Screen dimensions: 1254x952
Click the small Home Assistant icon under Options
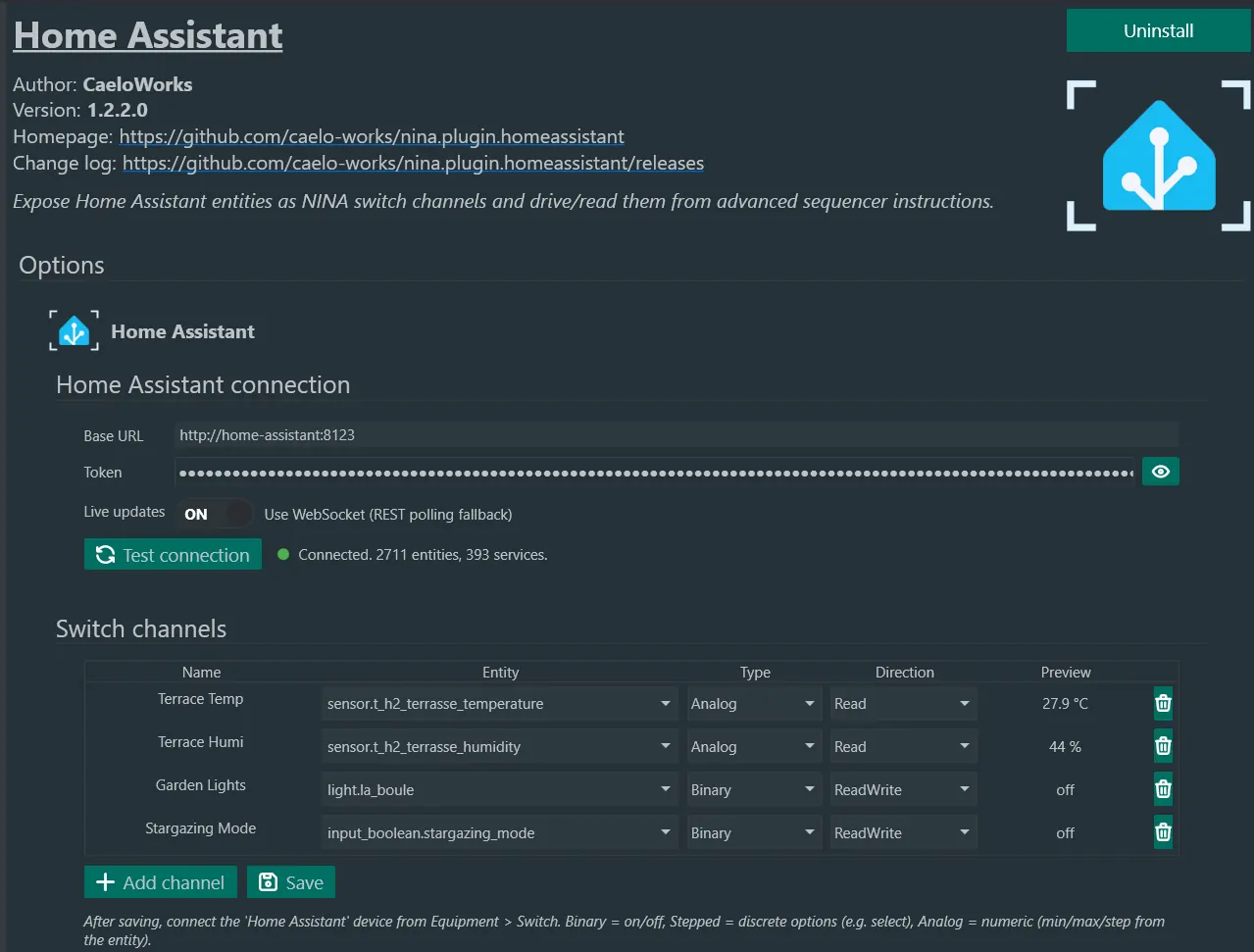pos(75,331)
